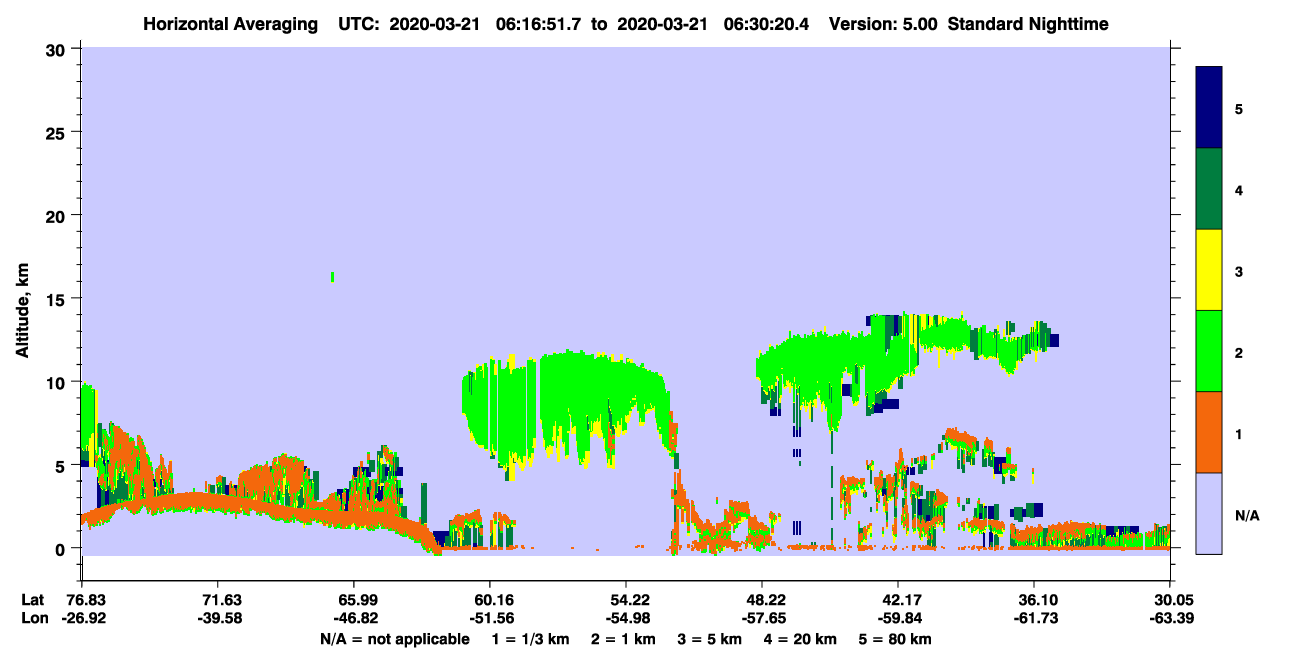Click legend text '4 = 20 km'
Screen dimensions: 1300x667
pos(803,638)
